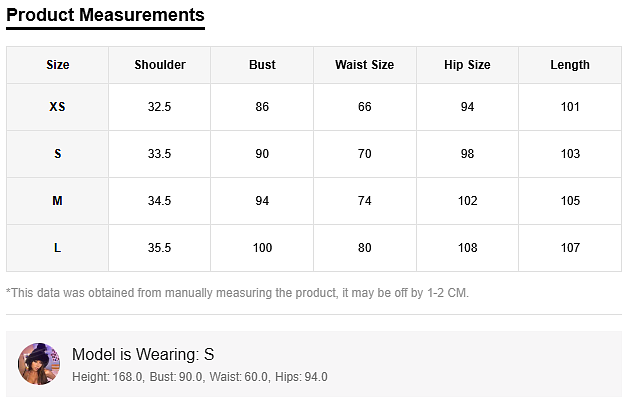The height and width of the screenshot is (410, 626).
Task: Select the L length value 107
Action: pos(570,248)
